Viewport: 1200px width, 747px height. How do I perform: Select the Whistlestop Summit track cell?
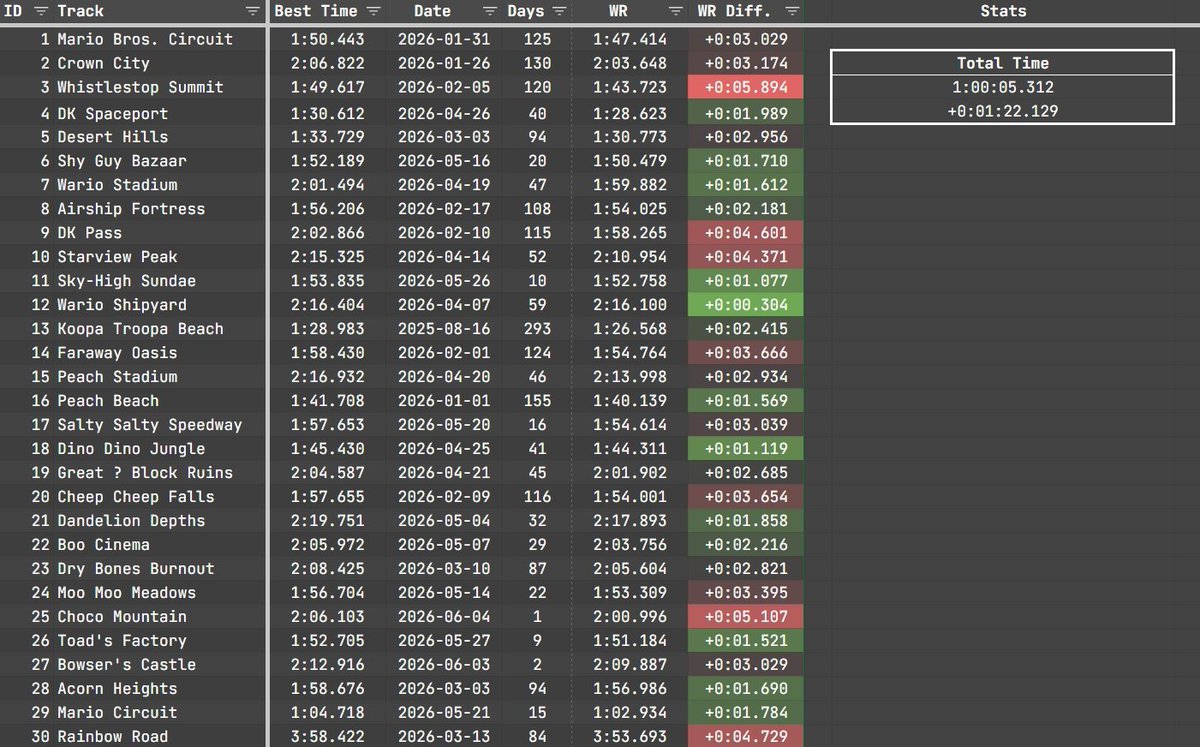[160, 87]
